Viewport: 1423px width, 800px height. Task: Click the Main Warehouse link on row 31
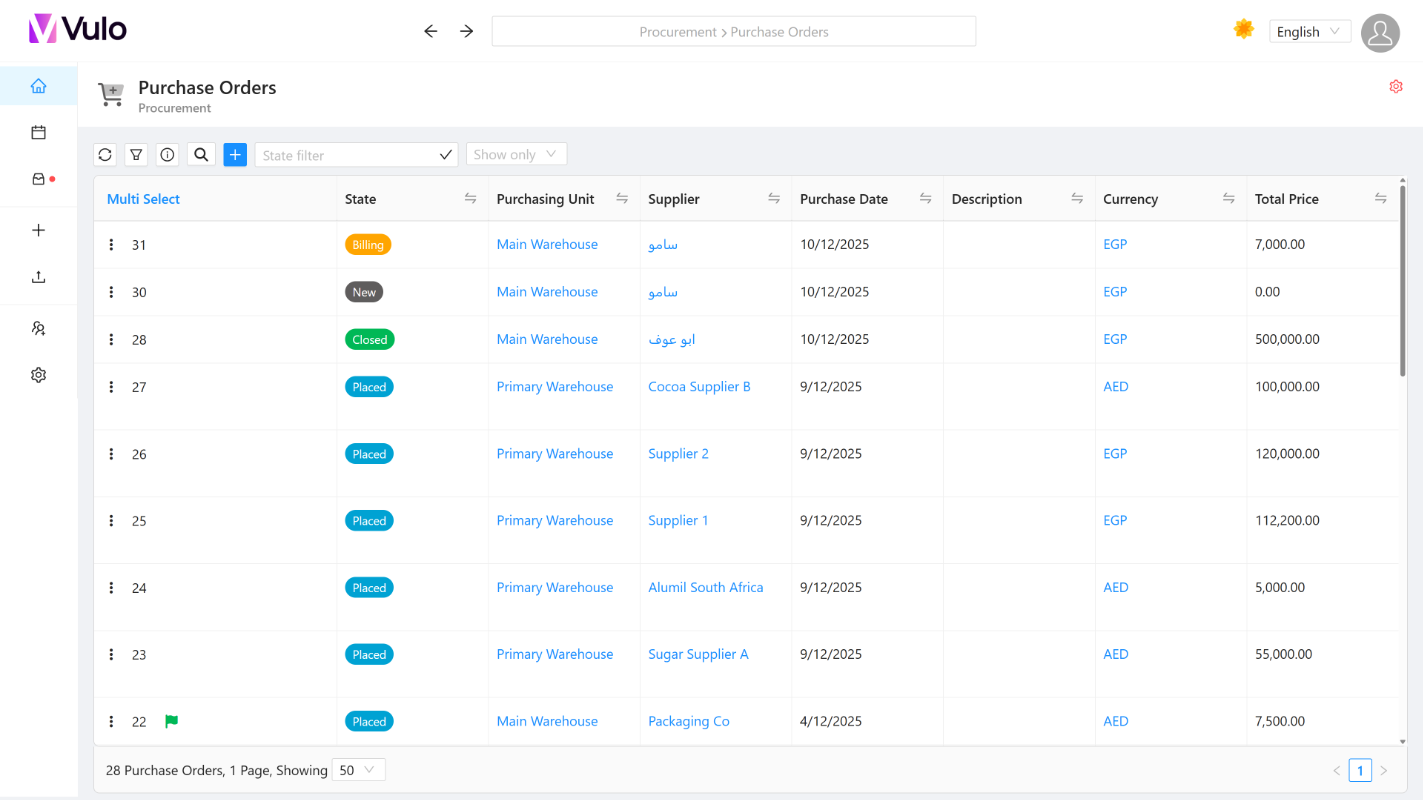(x=547, y=244)
